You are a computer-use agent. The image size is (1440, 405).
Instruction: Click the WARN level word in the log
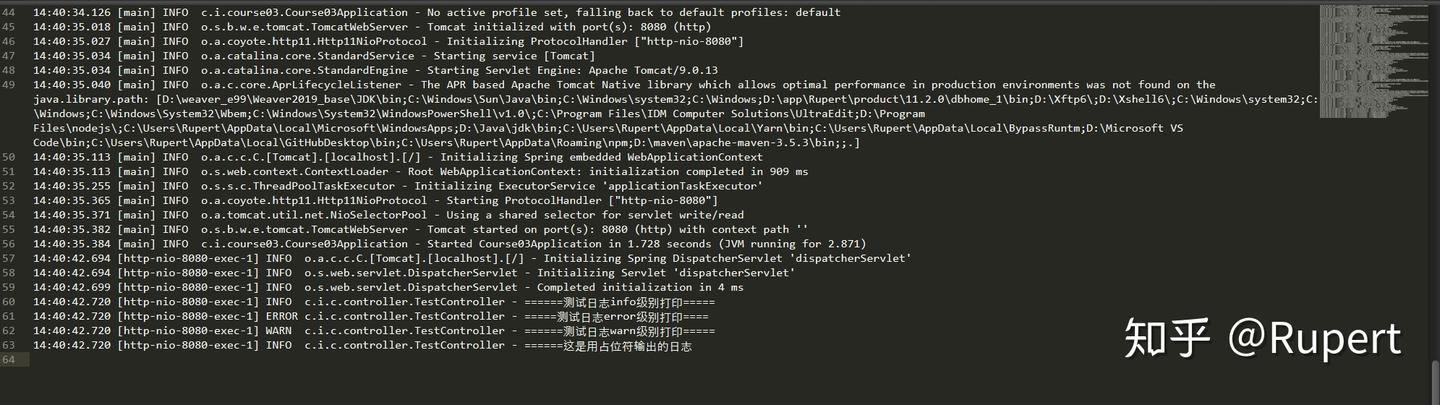click(279, 331)
